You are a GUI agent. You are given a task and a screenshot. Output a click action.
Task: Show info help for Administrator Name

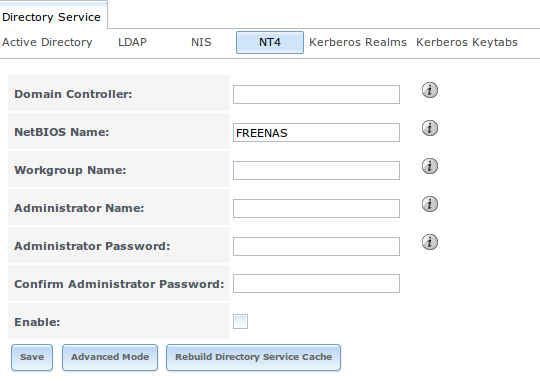(430, 204)
